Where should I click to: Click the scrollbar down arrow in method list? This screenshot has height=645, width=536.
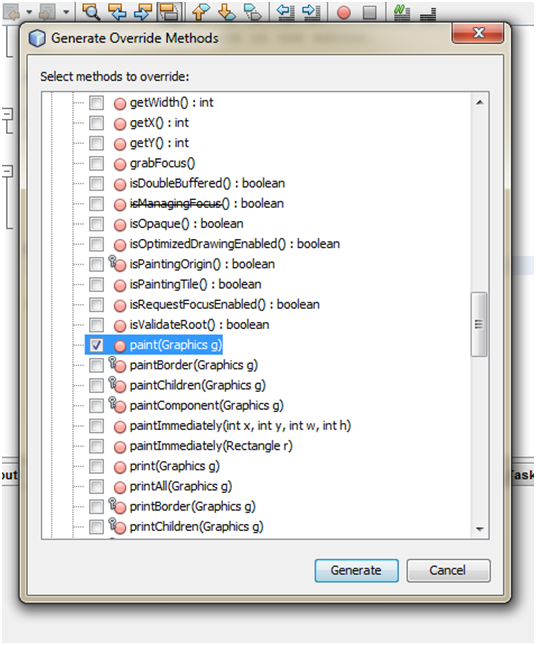480,529
